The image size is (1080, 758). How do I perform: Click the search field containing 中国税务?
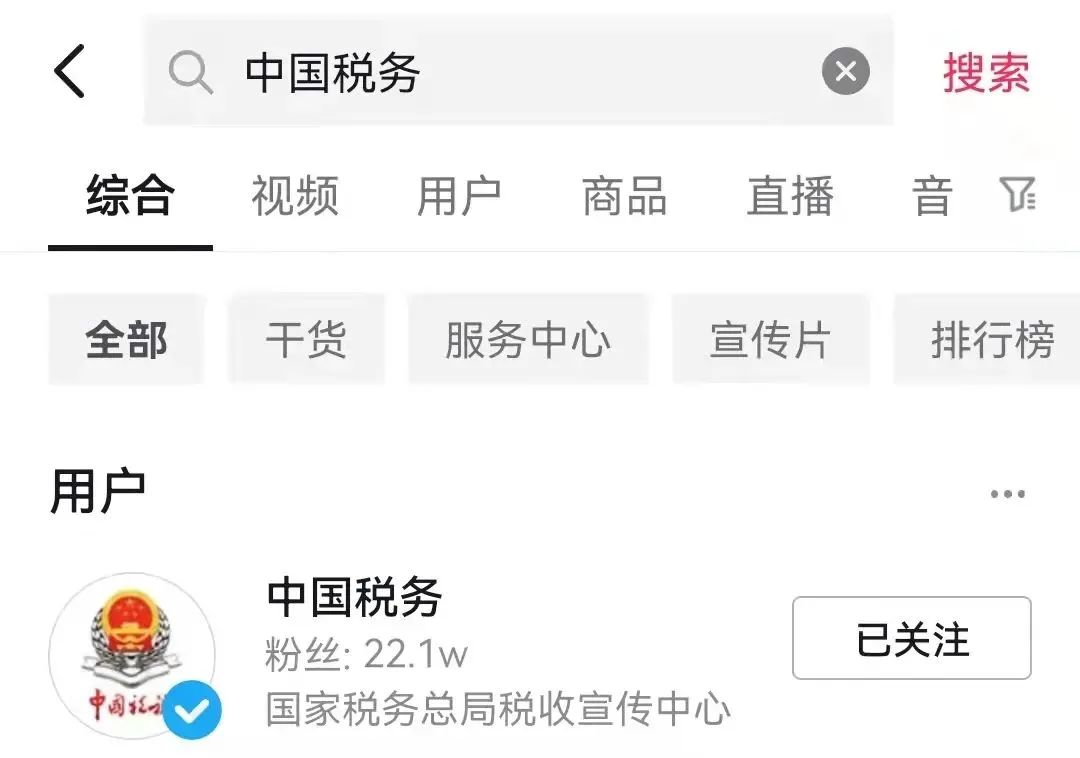(518, 71)
